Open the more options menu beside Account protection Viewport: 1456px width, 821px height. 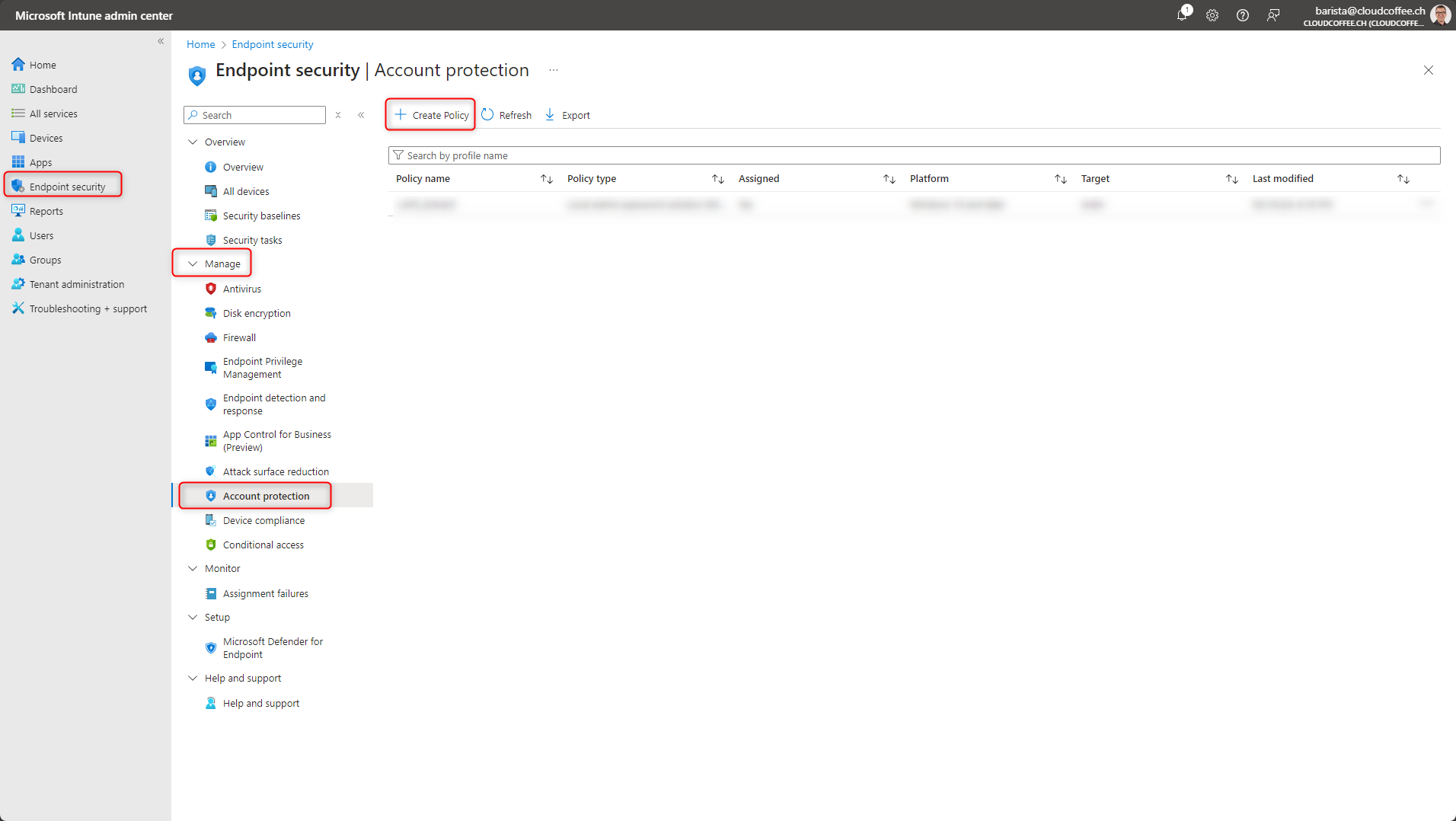click(x=554, y=69)
